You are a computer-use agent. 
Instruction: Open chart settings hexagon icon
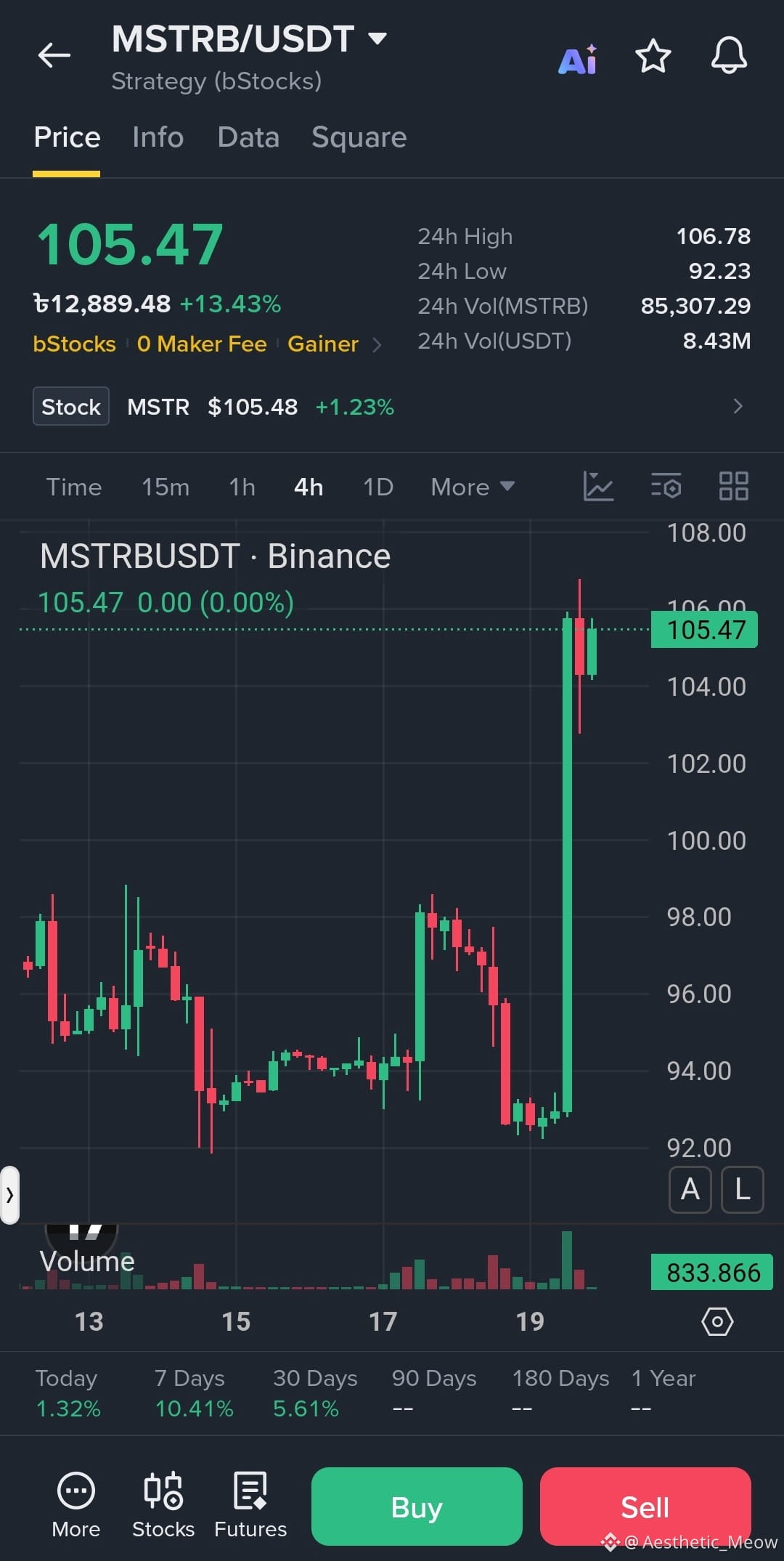717,1321
